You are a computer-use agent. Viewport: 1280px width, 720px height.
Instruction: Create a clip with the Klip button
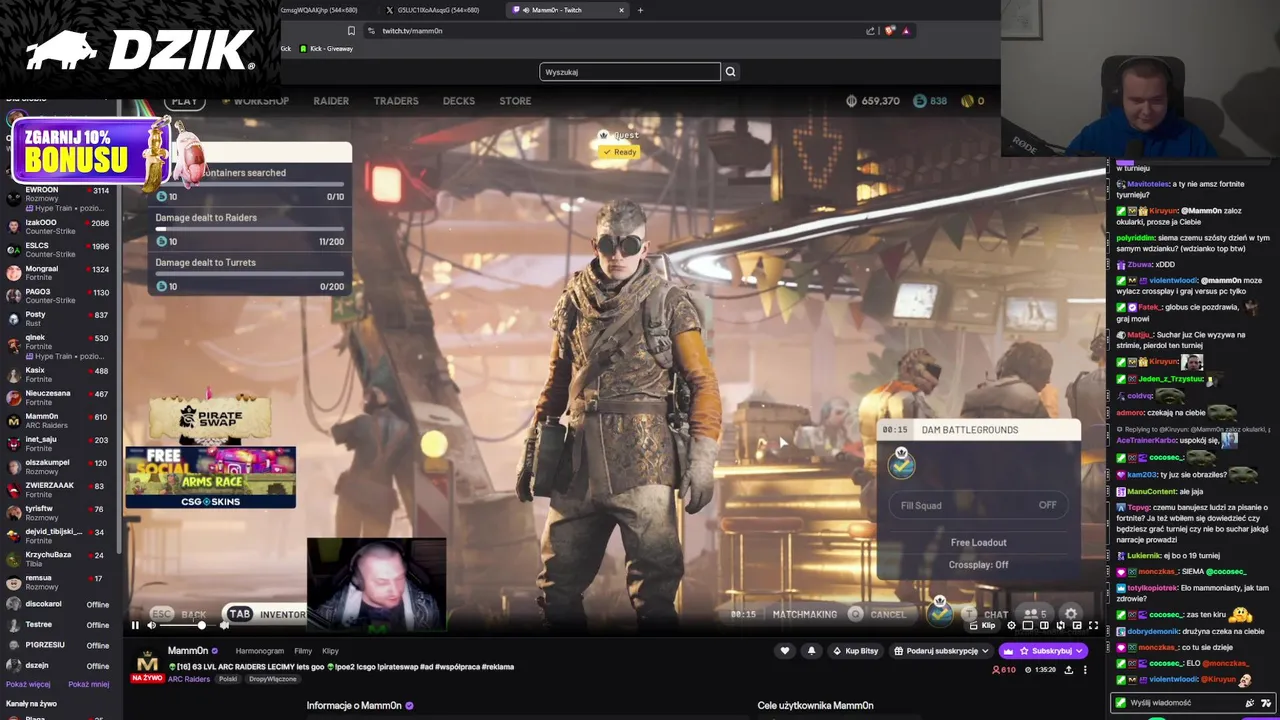click(982, 625)
